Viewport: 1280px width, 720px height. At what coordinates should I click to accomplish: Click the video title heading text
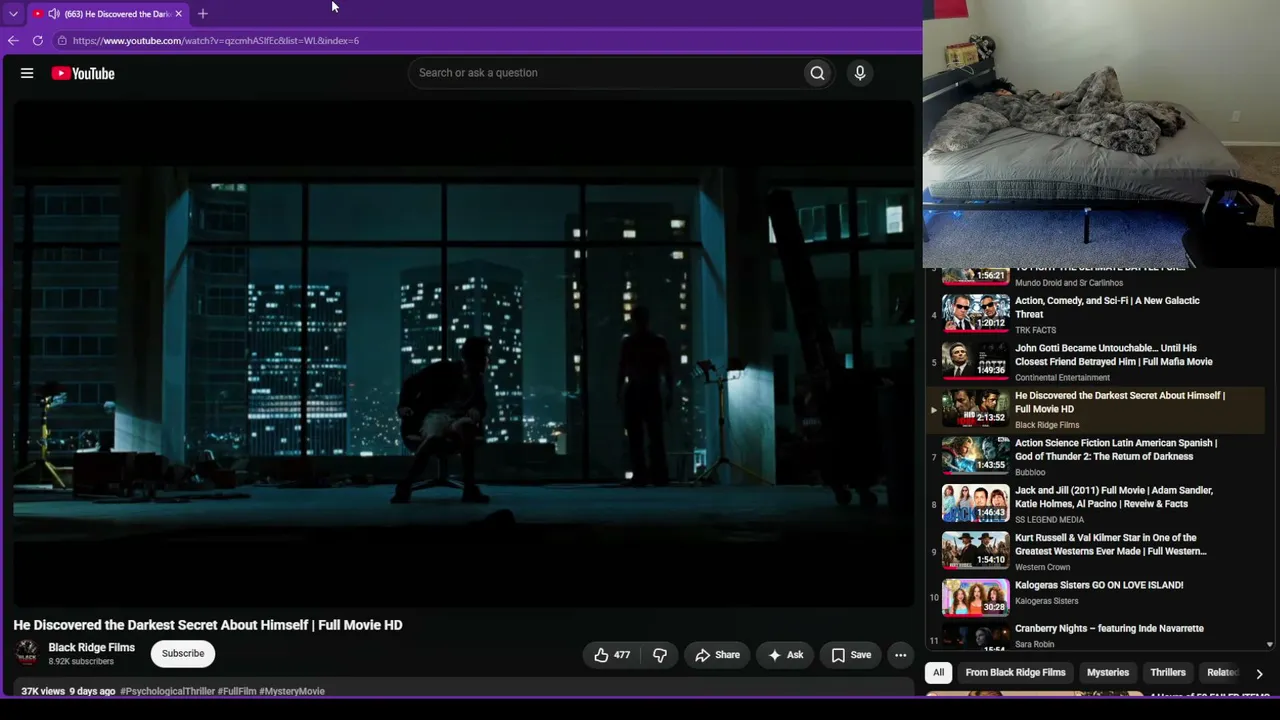(208, 625)
